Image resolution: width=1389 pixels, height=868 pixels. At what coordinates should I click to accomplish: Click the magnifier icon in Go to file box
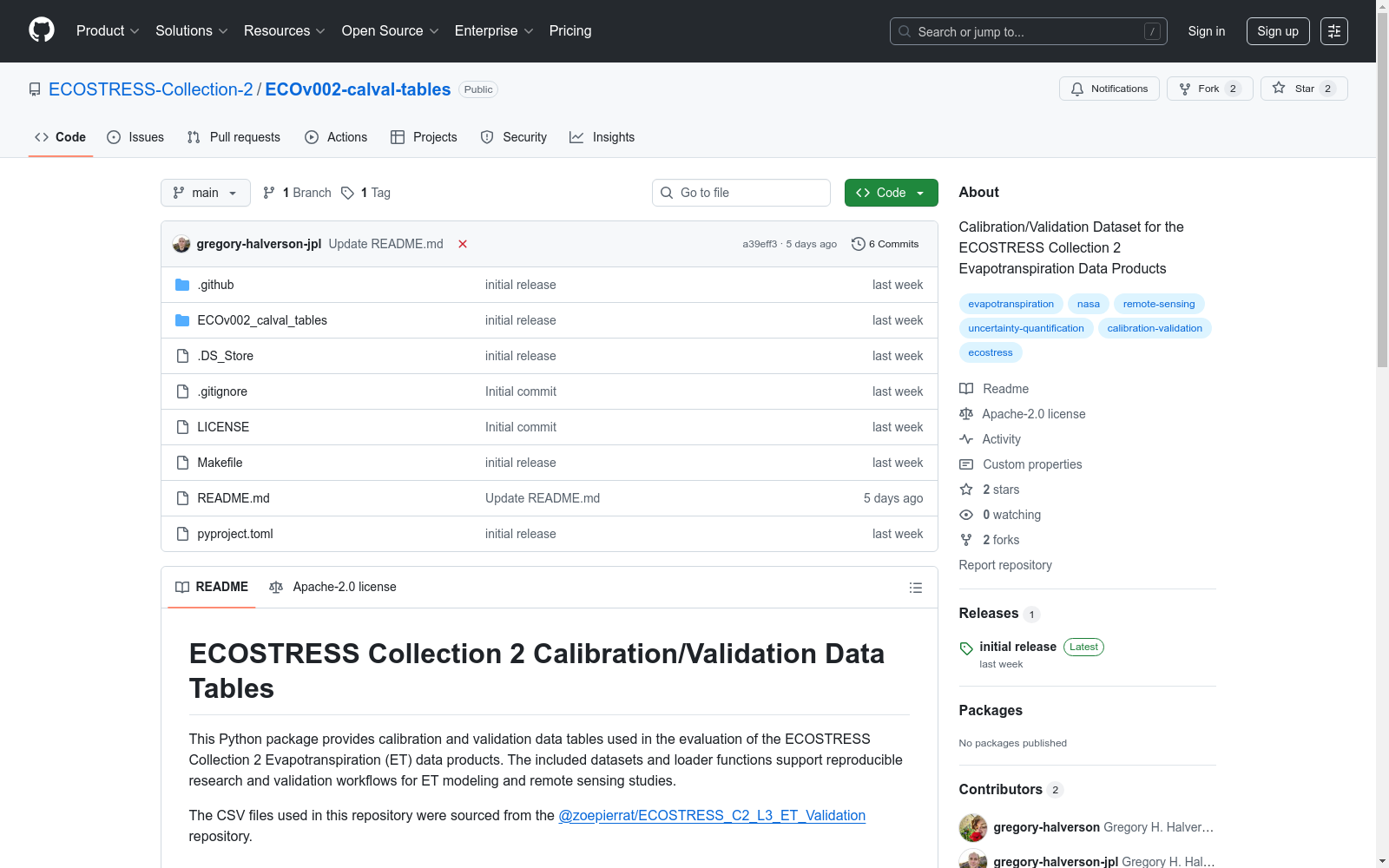coord(667,193)
